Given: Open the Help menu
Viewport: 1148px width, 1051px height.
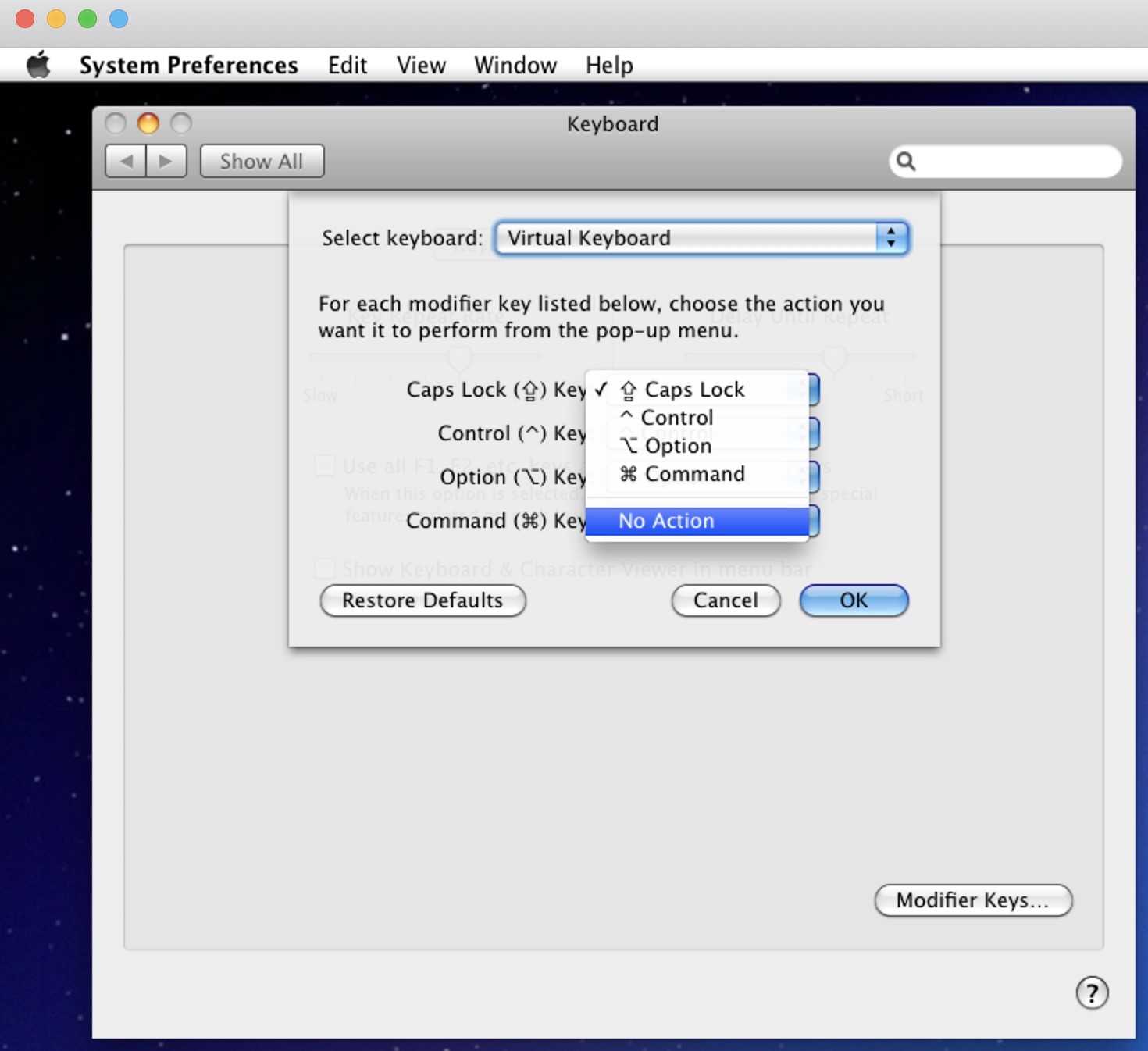Looking at the screenshot, I should coord(609,66).
